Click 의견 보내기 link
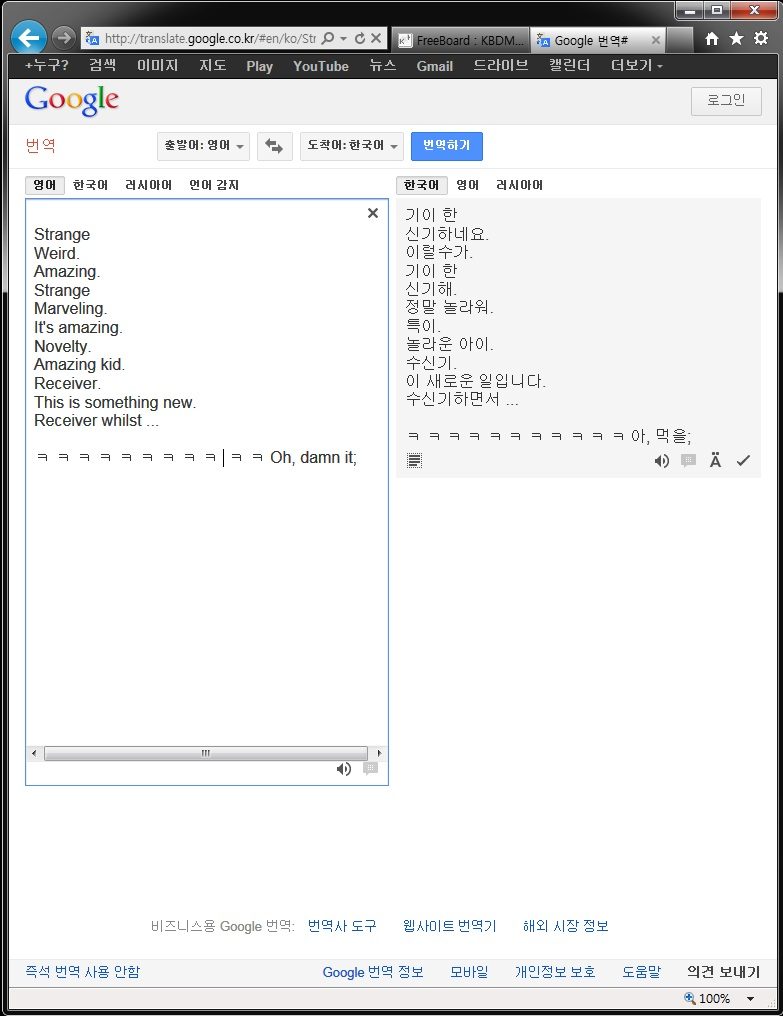 point(723,972)
